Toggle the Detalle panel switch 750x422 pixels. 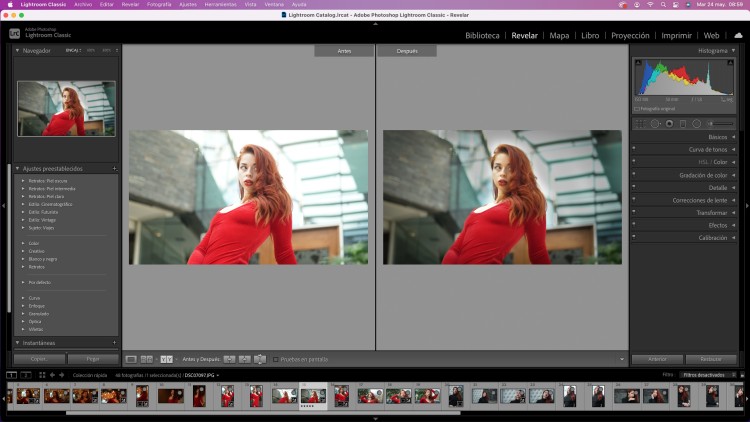pyautogui.click(x=634, y=187)
